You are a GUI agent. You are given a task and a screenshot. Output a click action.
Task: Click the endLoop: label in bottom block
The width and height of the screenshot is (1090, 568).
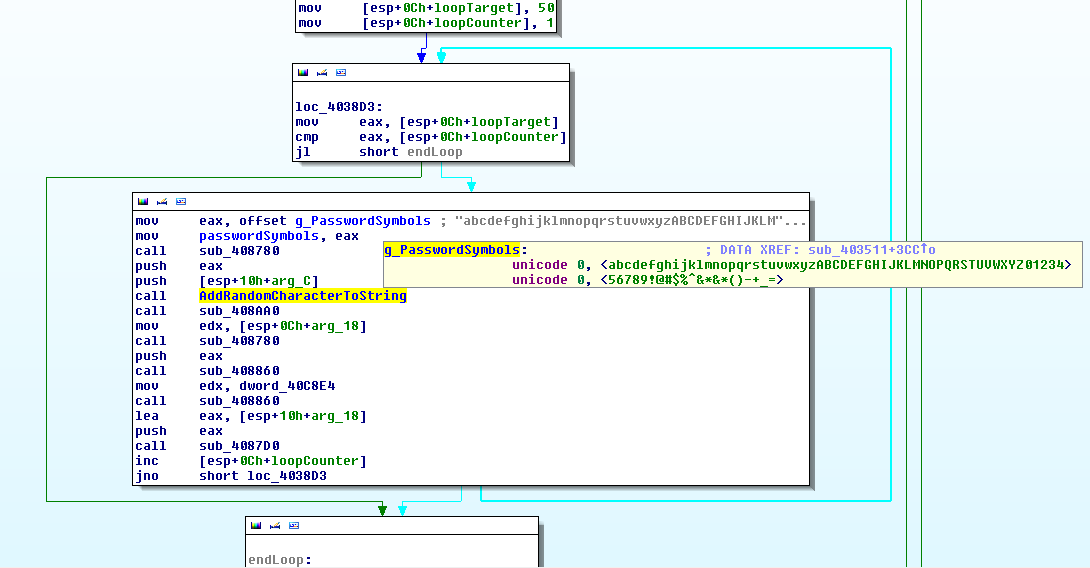(x=280, y=560)
